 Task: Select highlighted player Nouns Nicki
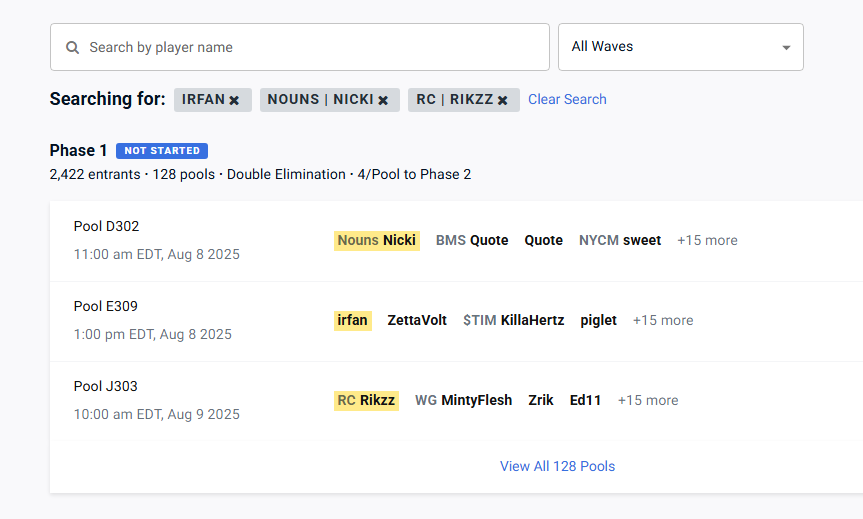pos(377,241)
